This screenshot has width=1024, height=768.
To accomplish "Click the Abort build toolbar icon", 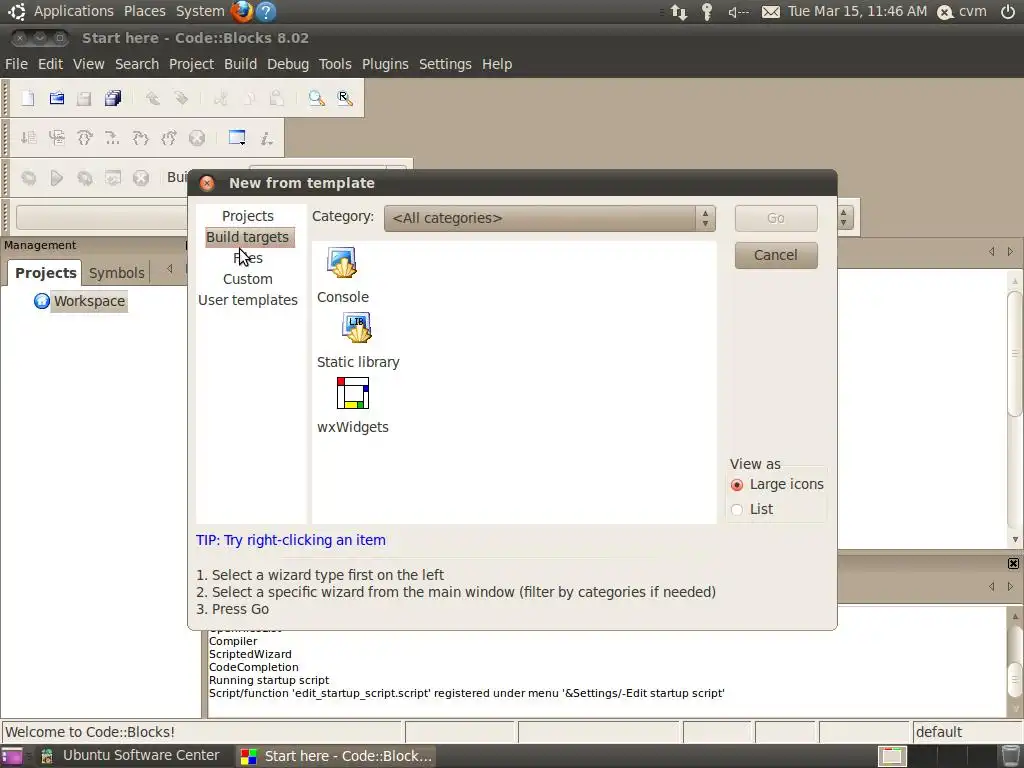I will (141, 178).
